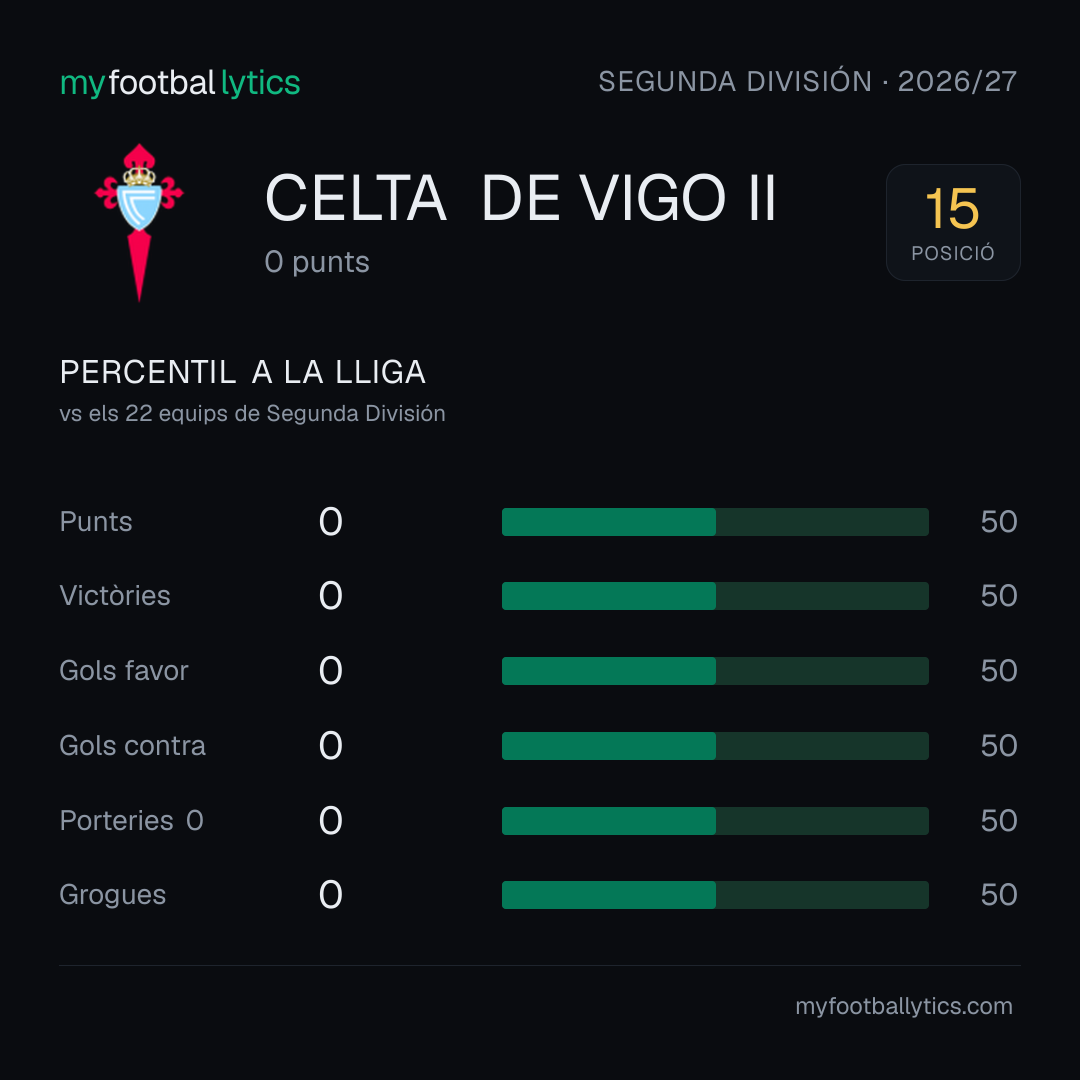Viewport: 1080px width, 1080px height.
Task: Click the Punts percentile bar
Action: (715, 521)
